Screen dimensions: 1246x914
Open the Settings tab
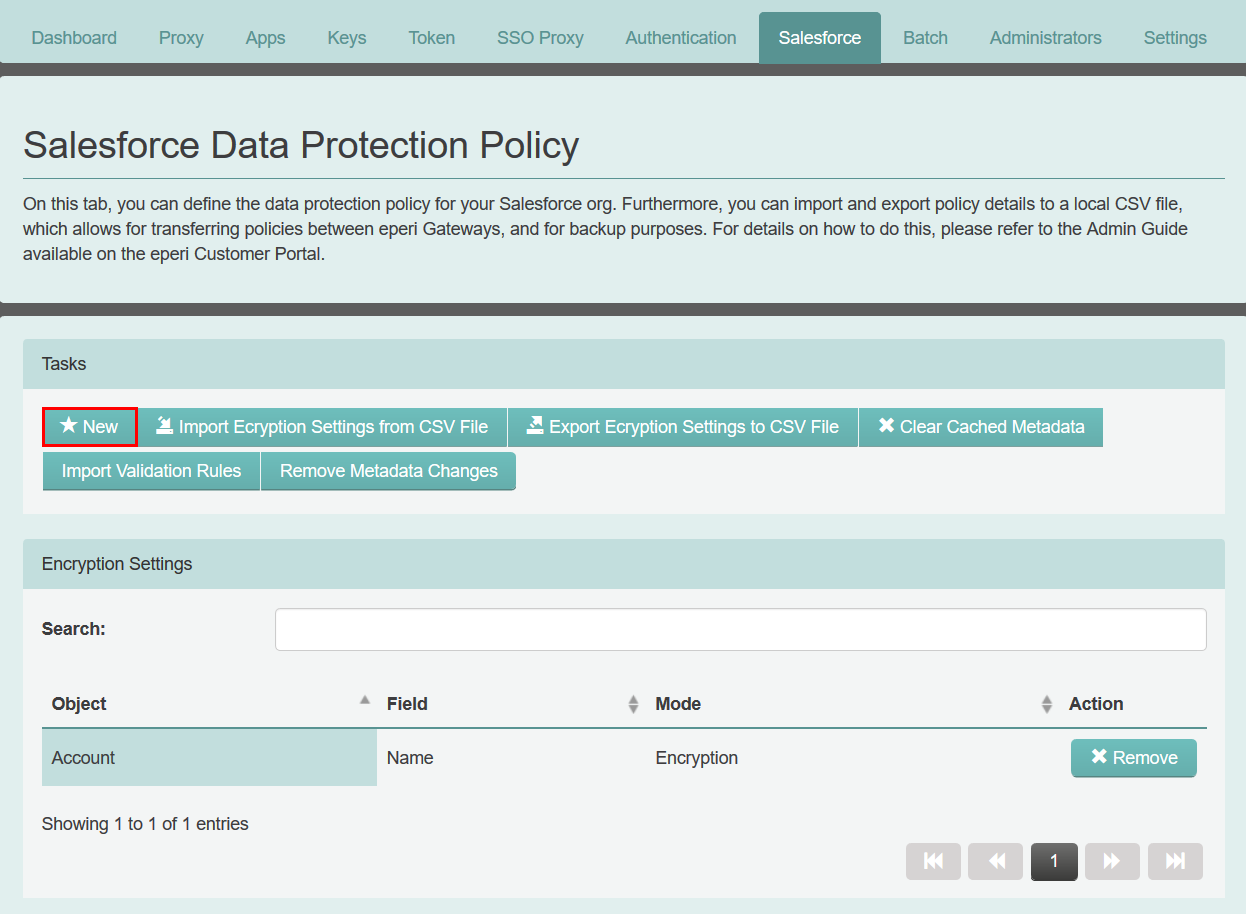point(1175,38)
